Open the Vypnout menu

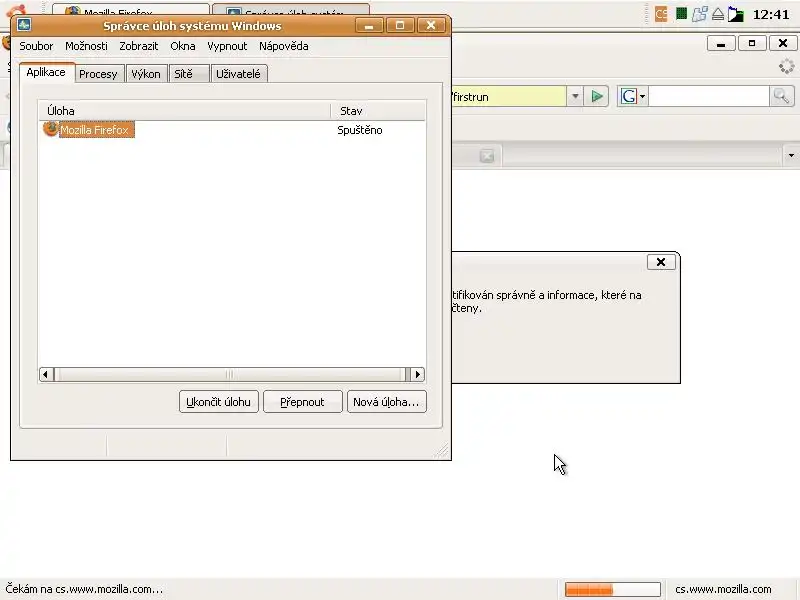227,46
